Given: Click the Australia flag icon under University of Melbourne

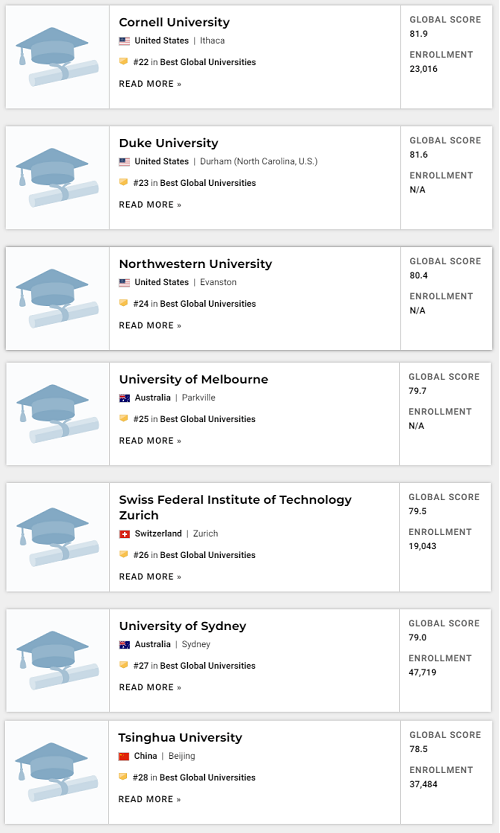Looking at the screenshot, I should coord(124,398).
